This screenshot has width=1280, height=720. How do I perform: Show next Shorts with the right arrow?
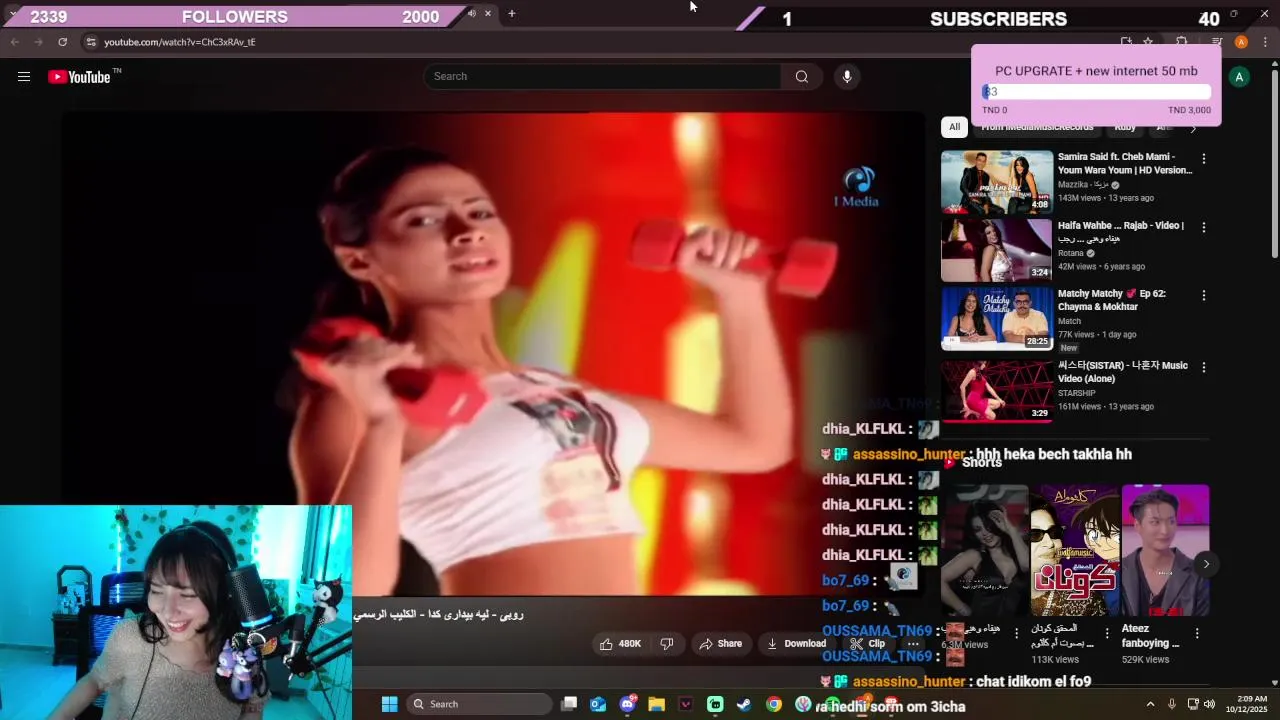[x=1206, y=564]
